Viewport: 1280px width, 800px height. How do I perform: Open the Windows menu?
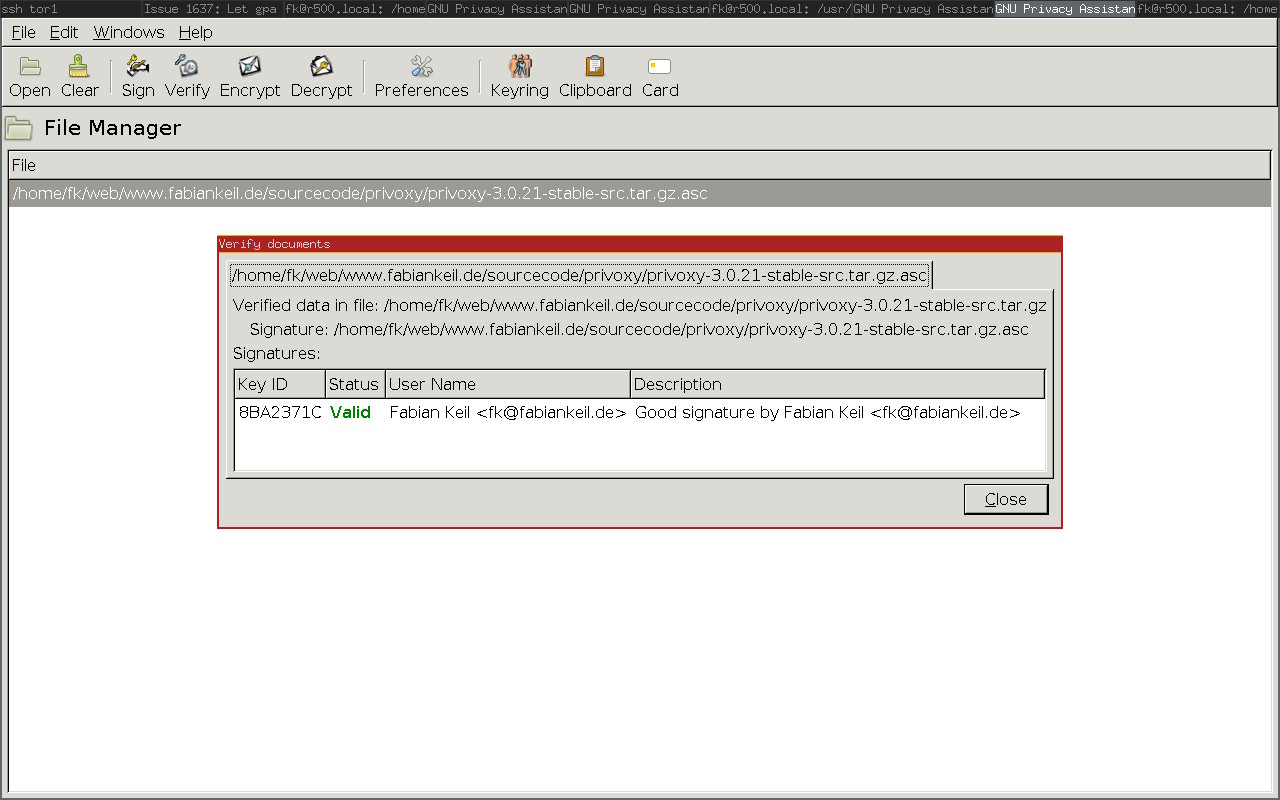pyautogui.click(x=129, y=32)
